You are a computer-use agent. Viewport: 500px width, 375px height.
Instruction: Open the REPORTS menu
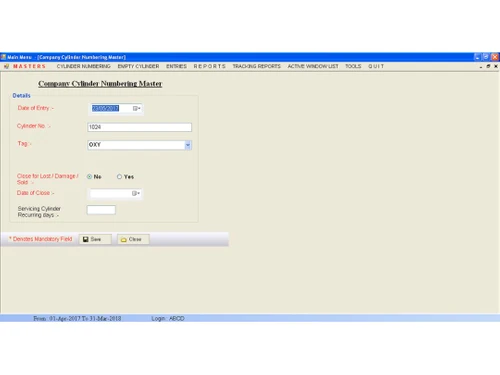209,66
